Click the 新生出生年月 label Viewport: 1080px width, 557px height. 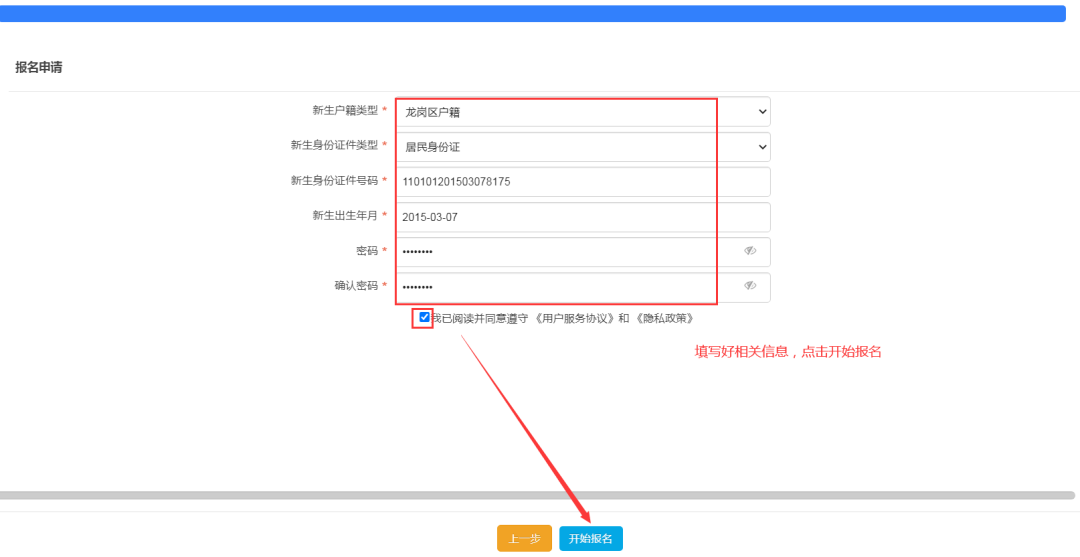(345, 216)
